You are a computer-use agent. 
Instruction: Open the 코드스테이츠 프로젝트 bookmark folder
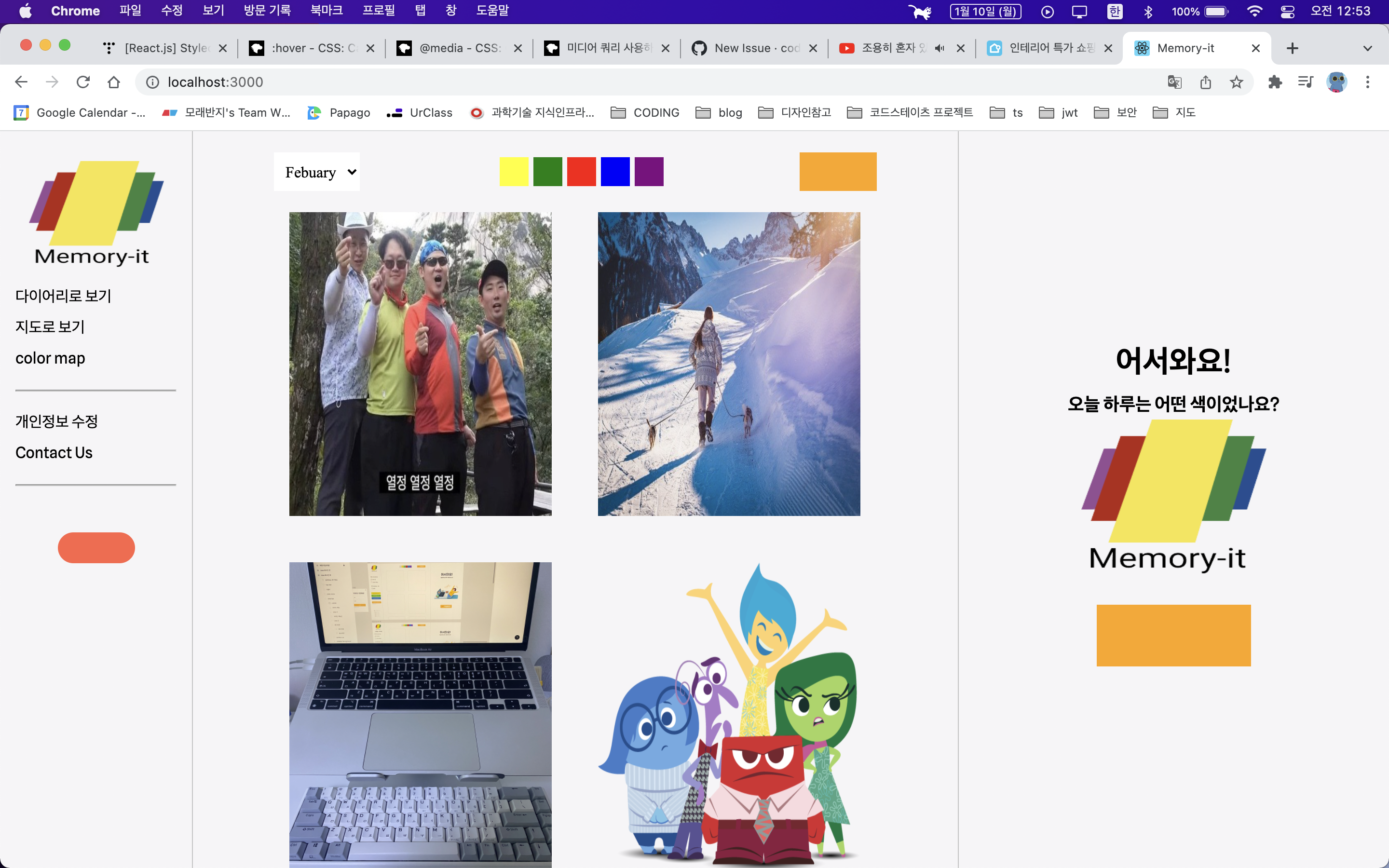910,112
